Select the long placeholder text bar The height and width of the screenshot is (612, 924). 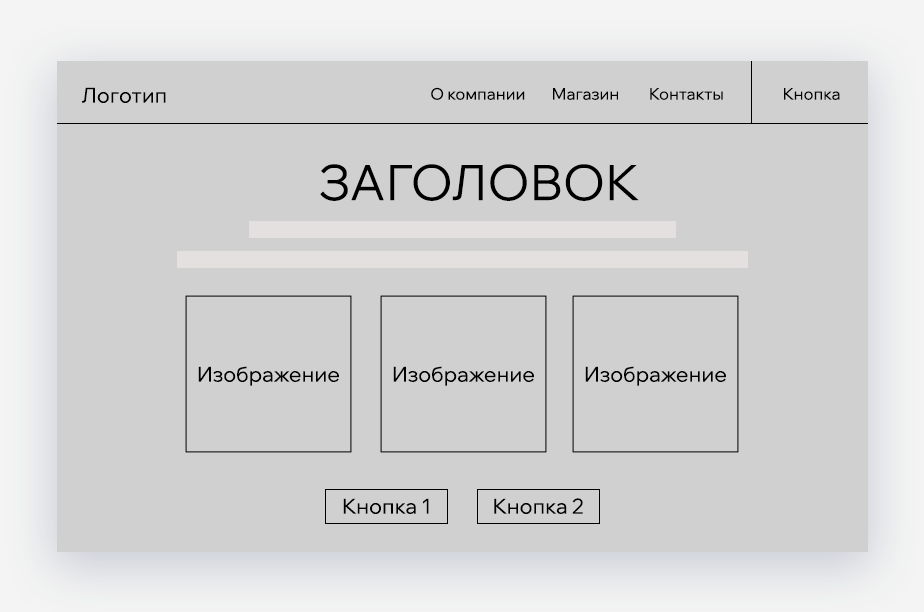click(x=462, y=258)
